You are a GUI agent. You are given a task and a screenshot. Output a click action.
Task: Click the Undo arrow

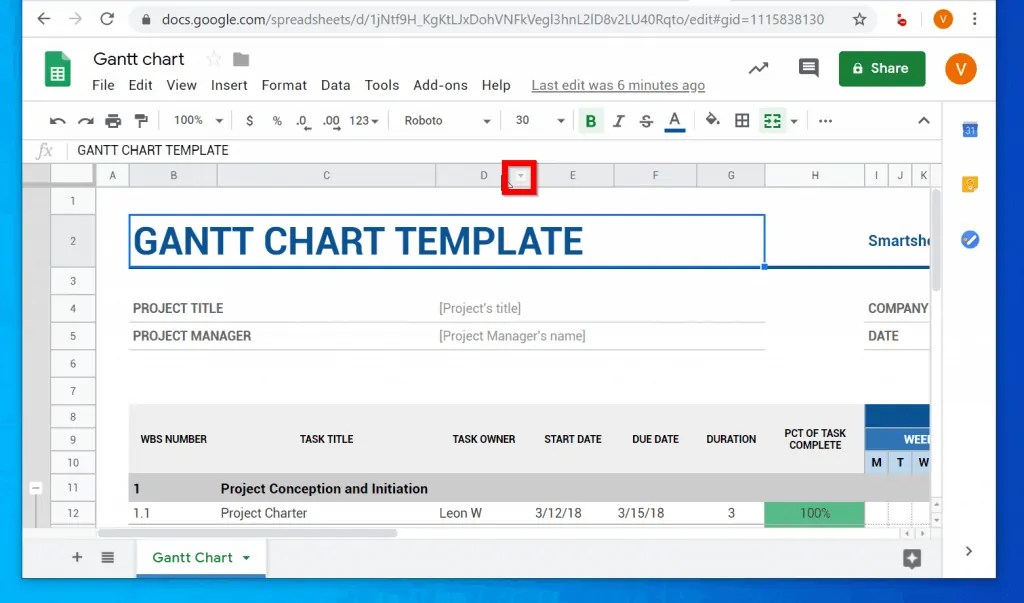[57, 120]
